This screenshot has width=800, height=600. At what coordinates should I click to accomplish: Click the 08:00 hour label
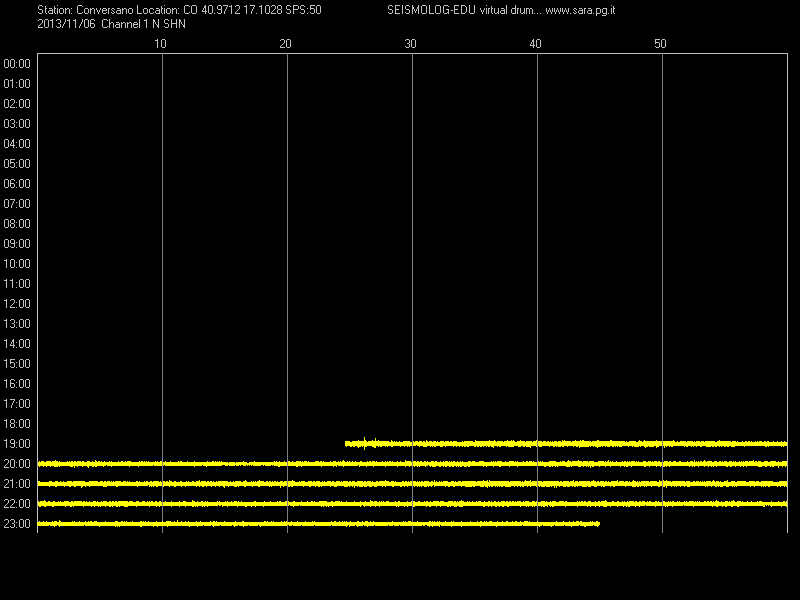[17, 223]
